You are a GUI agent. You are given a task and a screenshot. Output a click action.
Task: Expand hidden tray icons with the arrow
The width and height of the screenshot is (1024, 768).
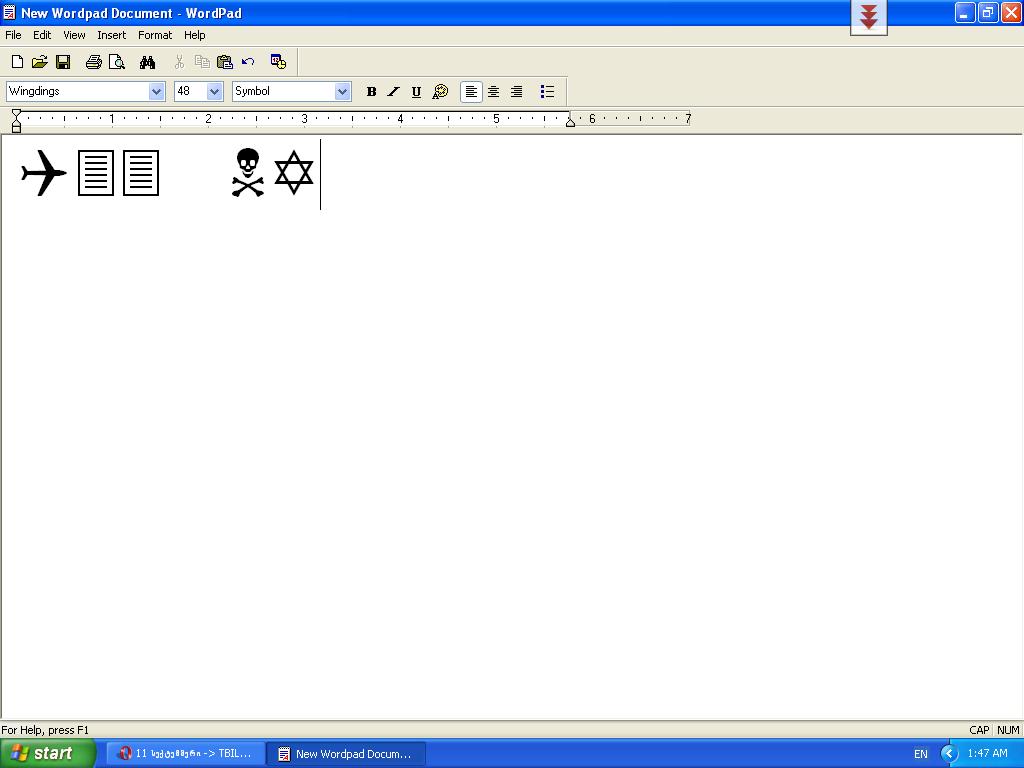click(x=949, y=754)
